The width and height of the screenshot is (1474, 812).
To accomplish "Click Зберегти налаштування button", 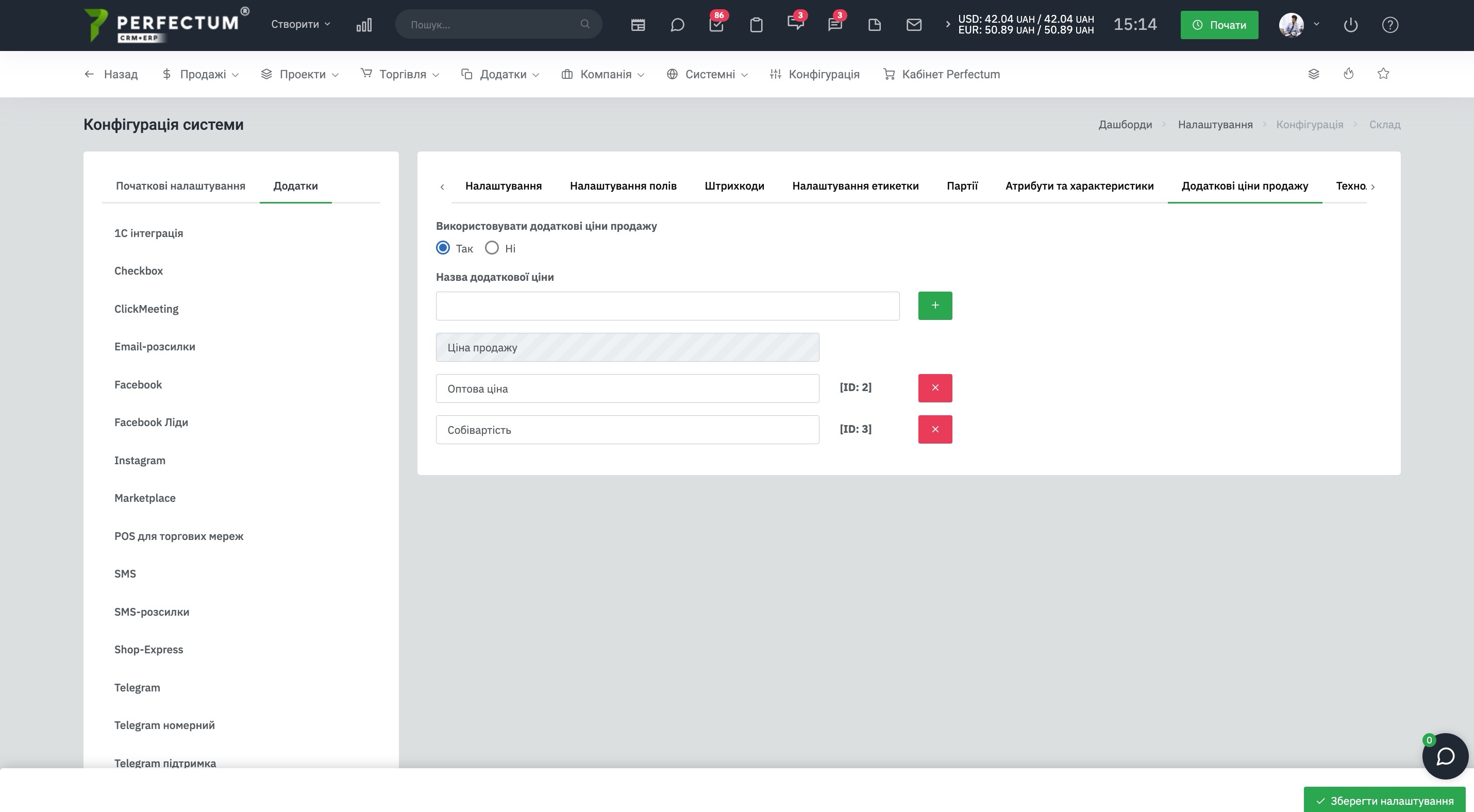I will [x=1384, y=801].
